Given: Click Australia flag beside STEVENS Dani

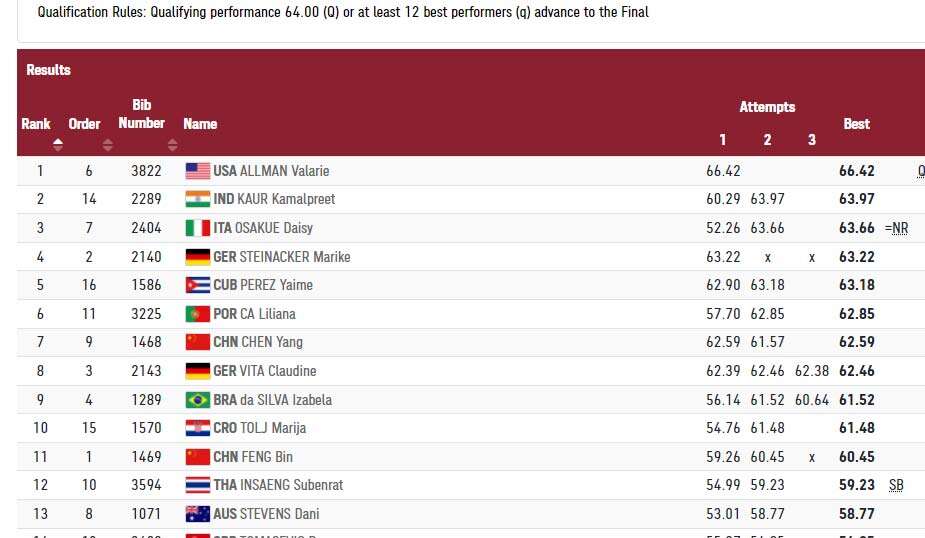Looking at the screenshot, I should click(x=198, y=514).
